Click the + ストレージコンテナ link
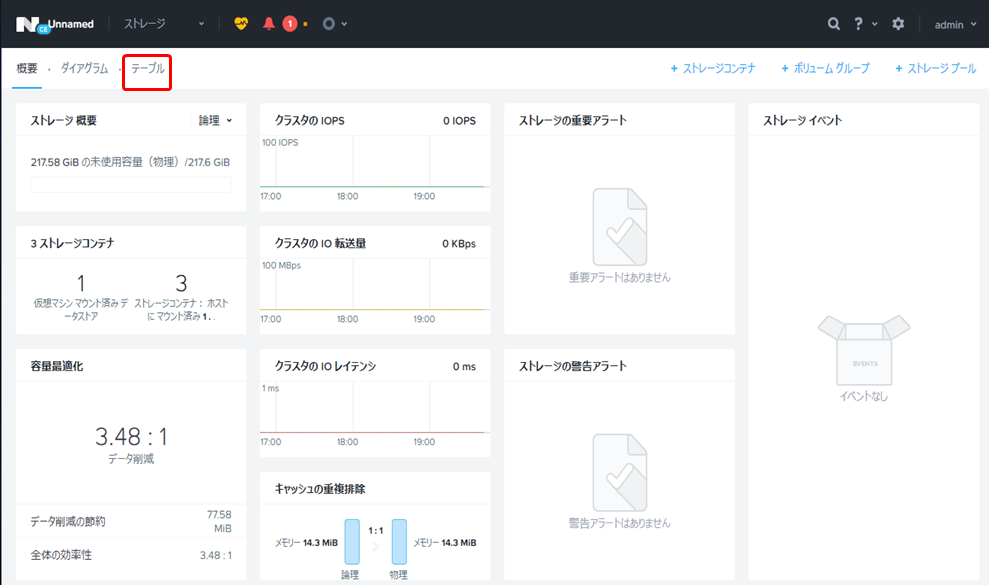Screen dimensions: 989x585 [713, 68]
